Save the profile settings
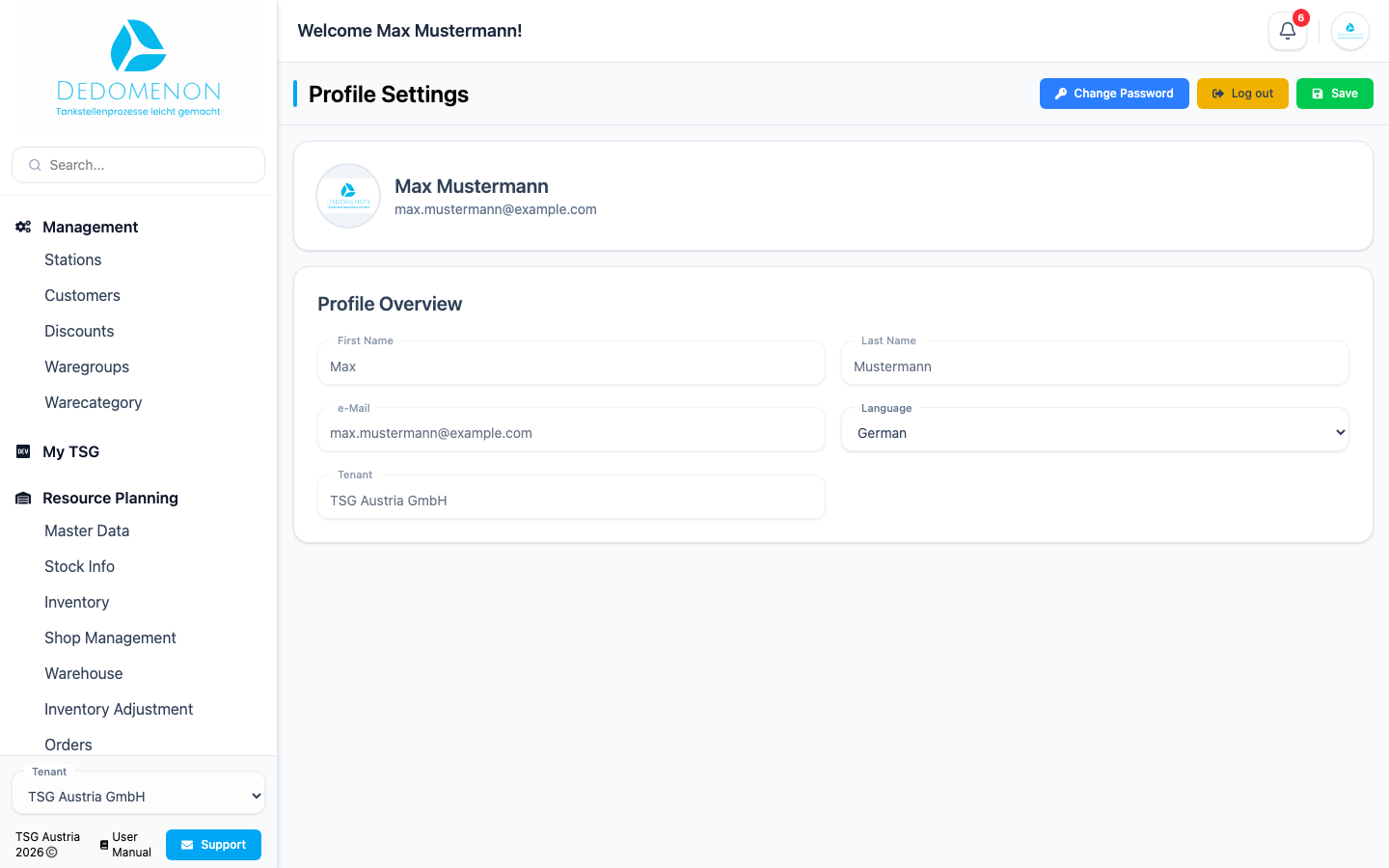Viewport: 1389px width, 868px height. [1335, 94]
